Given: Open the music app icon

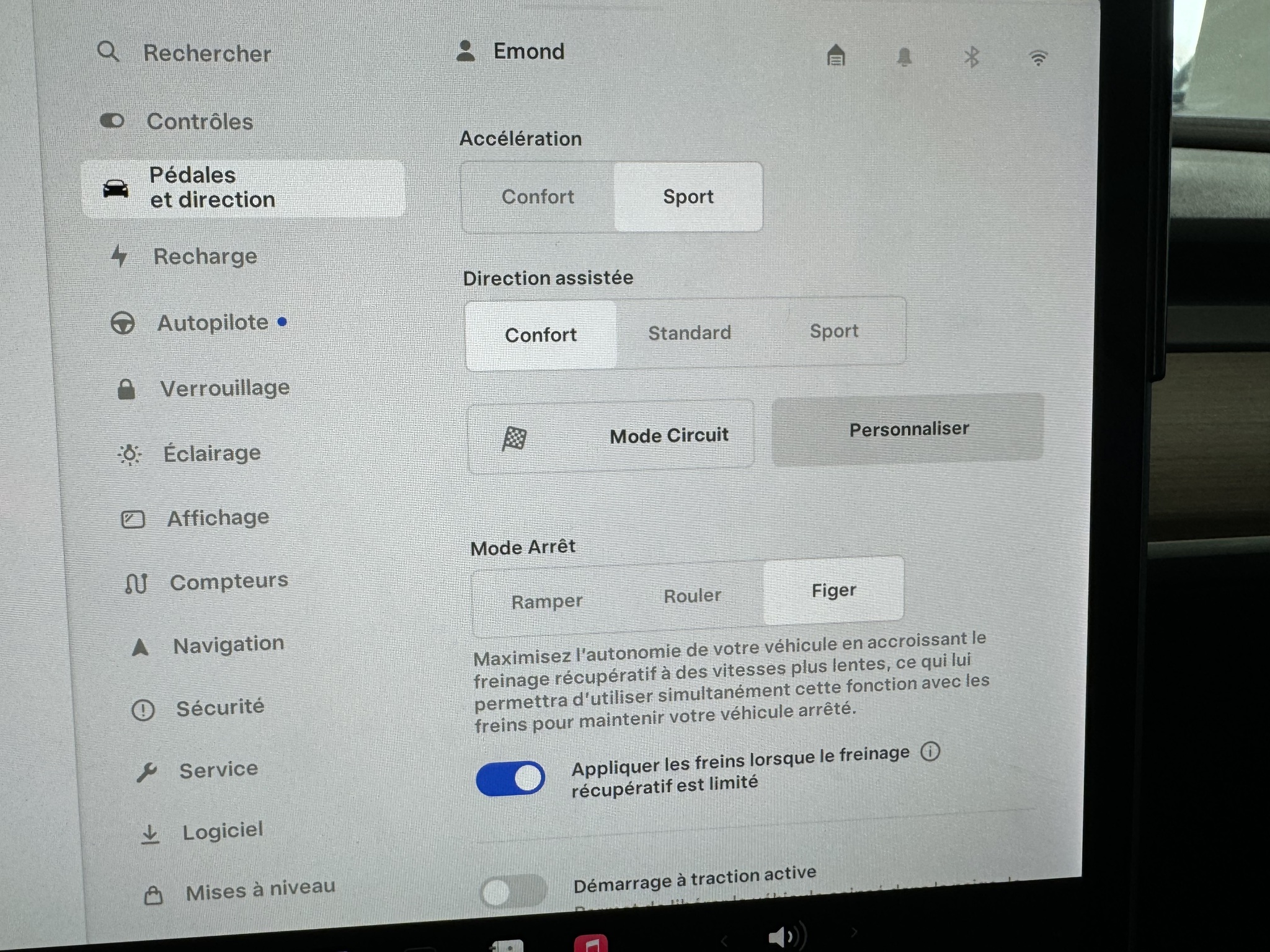Looking at the screenshot, I should coord(590,943).
